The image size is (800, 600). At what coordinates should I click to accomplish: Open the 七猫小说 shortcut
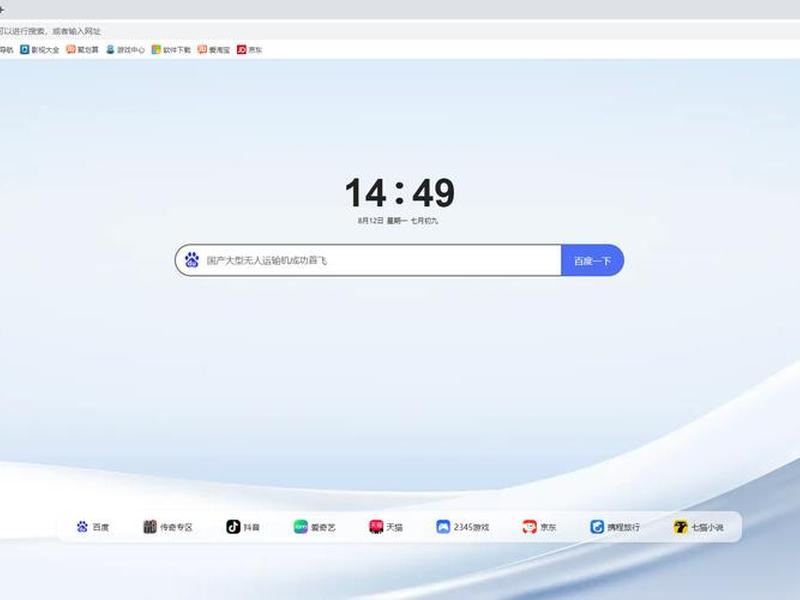tap(698, 527)
